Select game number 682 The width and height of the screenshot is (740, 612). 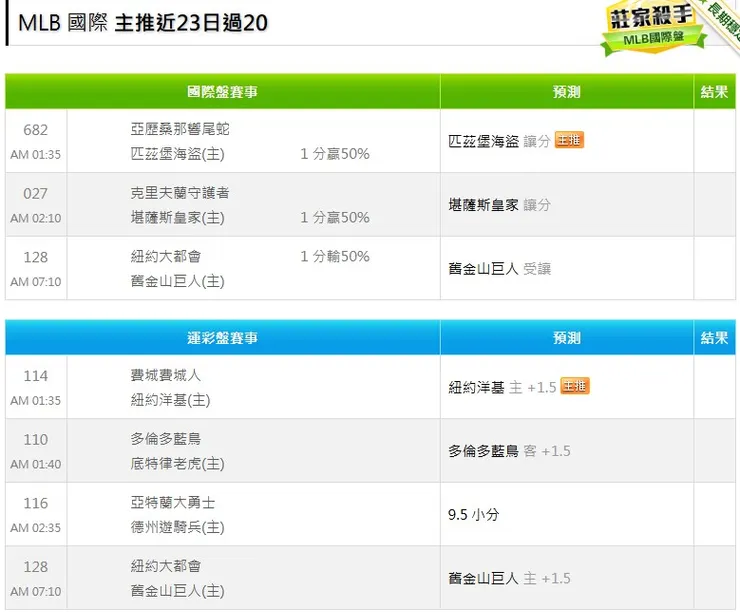click(35, 130)
